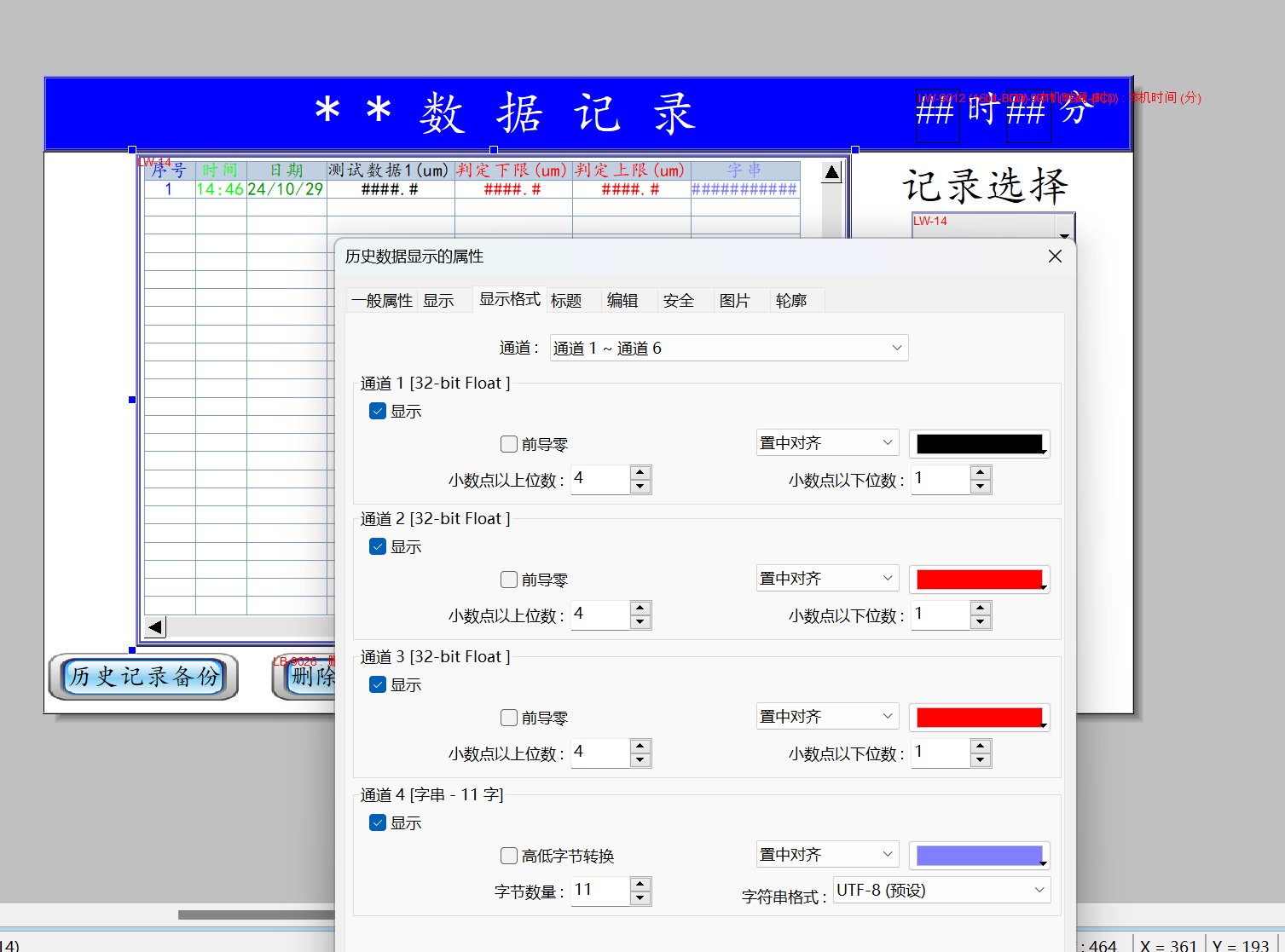Increase channel 3 digits below decimal
This screenshot has width=1285, height=952.
pos(981,746)
